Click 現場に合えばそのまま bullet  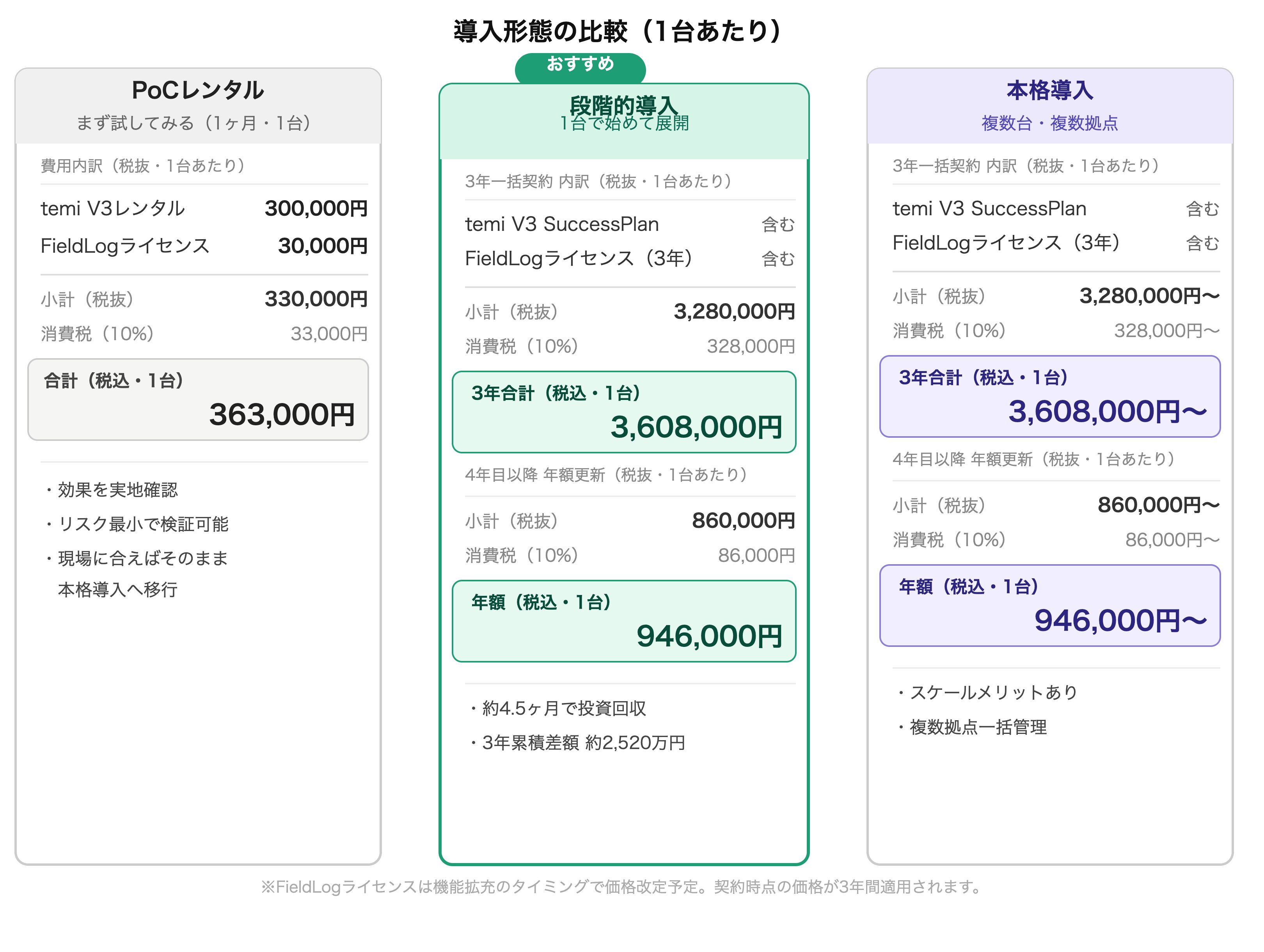(137, 558)
